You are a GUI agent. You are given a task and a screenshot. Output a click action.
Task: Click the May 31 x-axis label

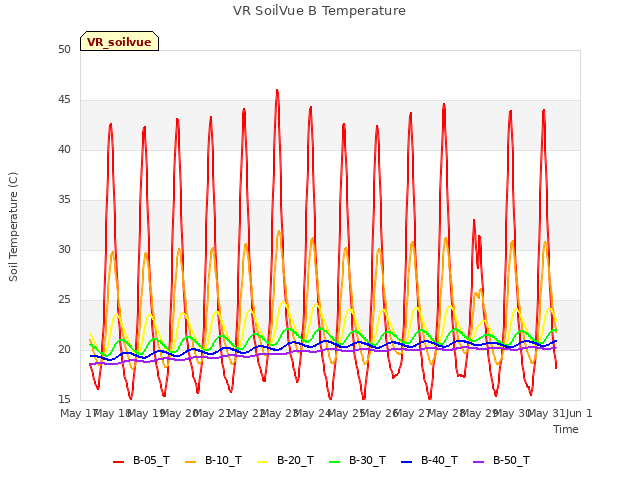click(x=546, y=413)
